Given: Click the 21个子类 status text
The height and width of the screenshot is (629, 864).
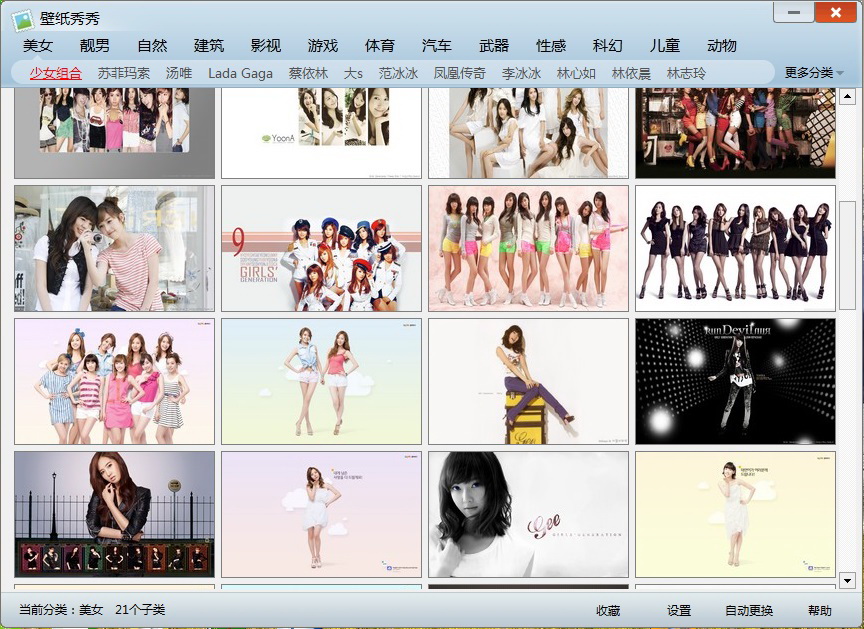Looking at the screenshot, I should pyautogui.click(x=140, y=610).
